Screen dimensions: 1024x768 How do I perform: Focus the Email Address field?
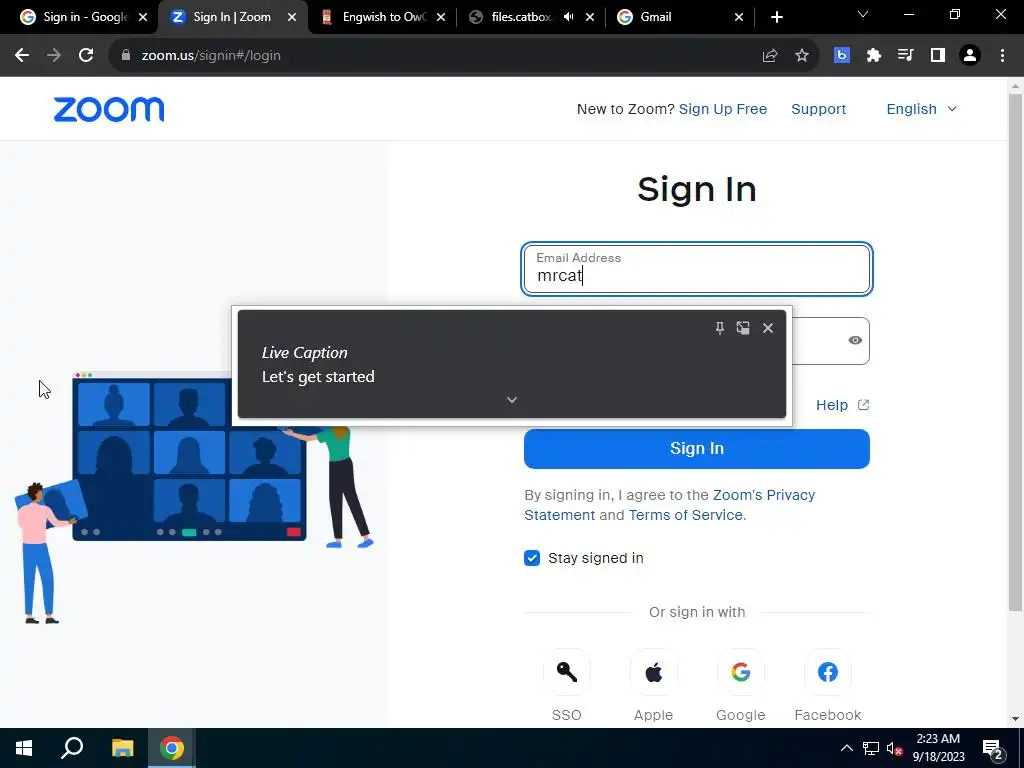pos(697,269)
